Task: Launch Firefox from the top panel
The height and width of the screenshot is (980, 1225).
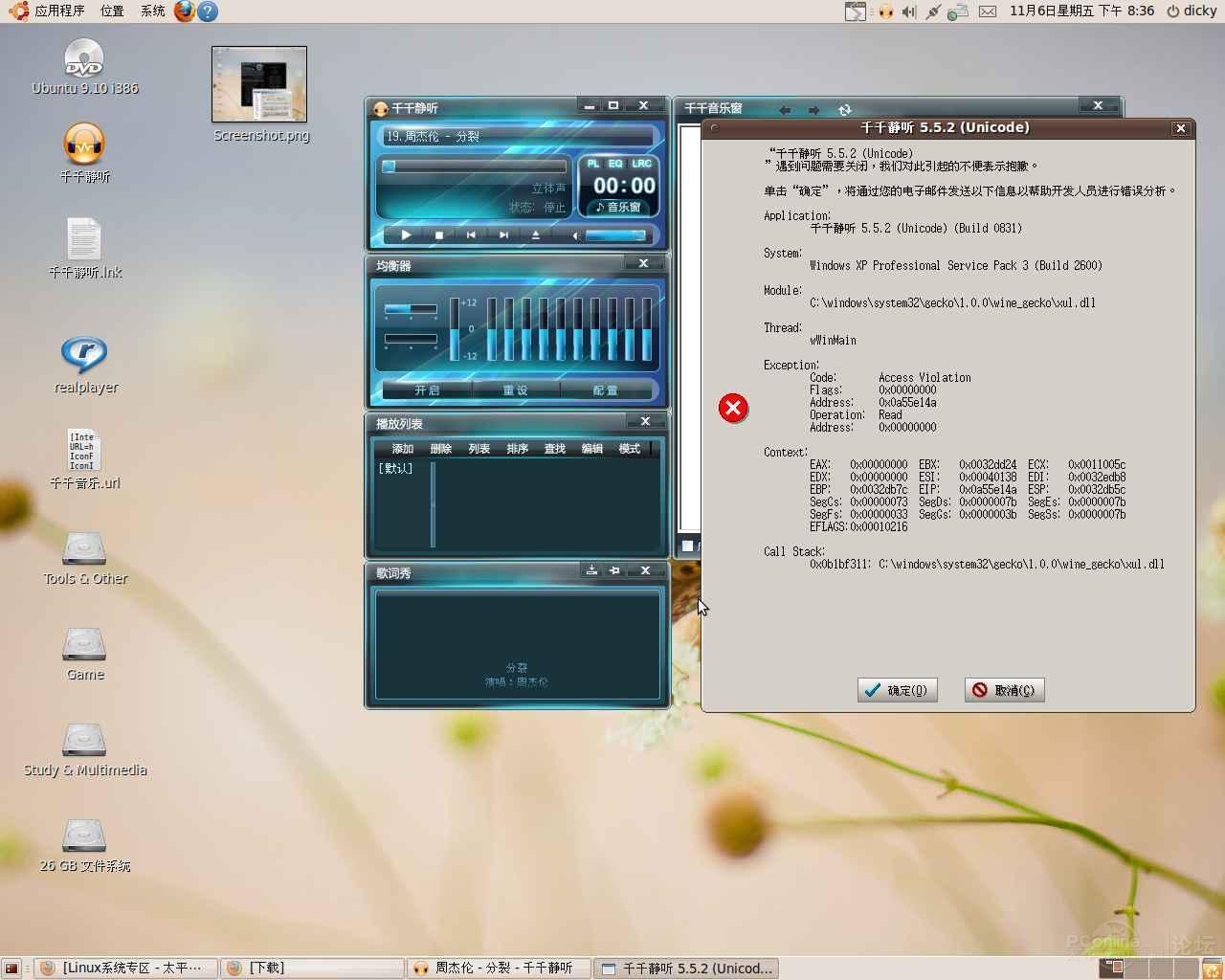Action: coord(185,11)
